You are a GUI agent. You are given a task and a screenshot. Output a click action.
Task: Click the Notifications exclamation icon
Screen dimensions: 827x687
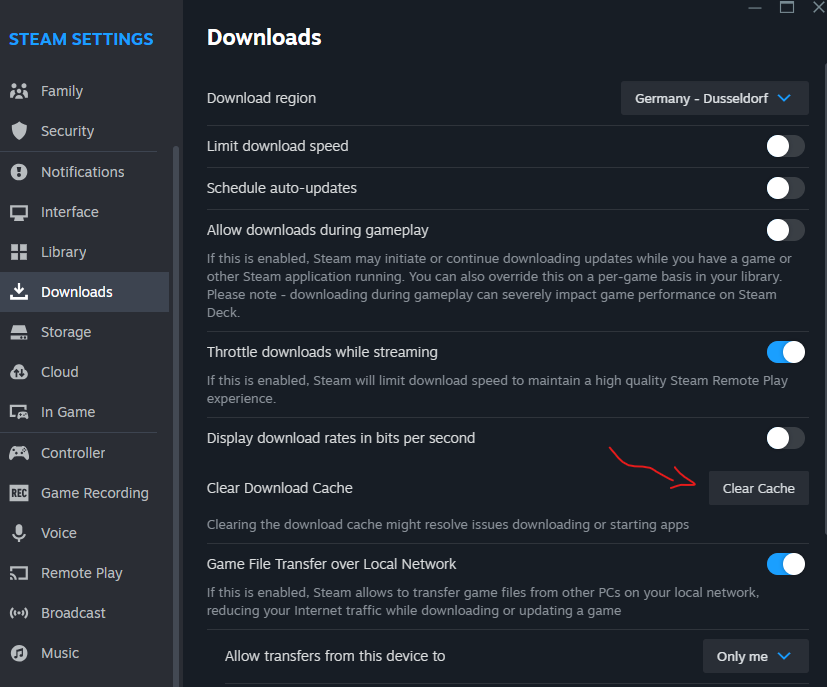coord(19,172)
